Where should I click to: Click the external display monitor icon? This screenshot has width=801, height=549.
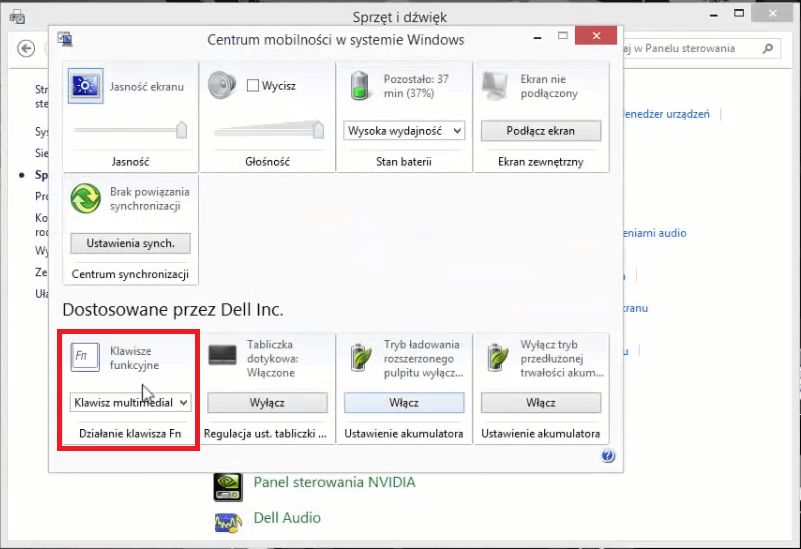tap(495, 87)
